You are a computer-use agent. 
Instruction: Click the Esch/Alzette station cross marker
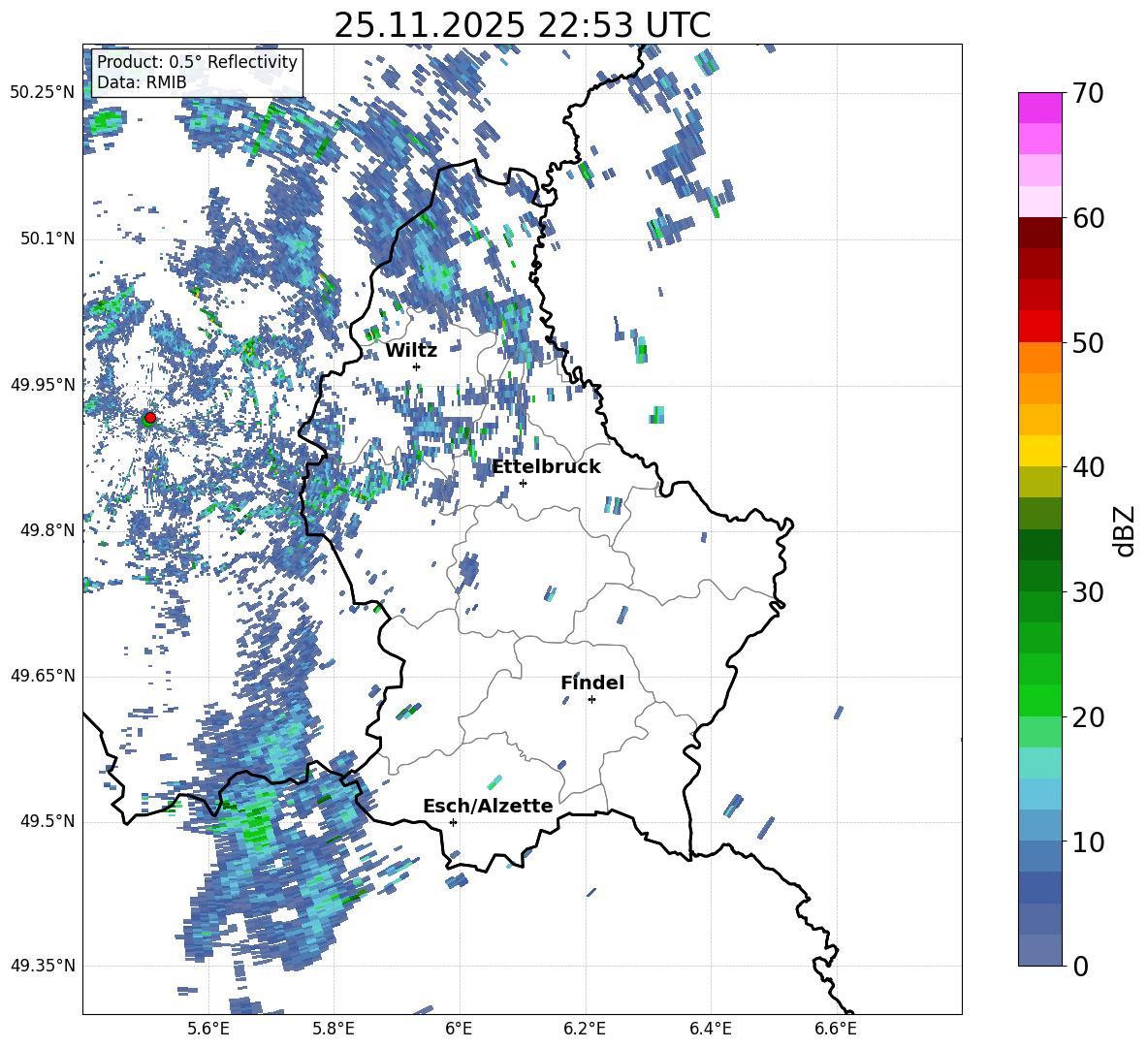(453, 822)
